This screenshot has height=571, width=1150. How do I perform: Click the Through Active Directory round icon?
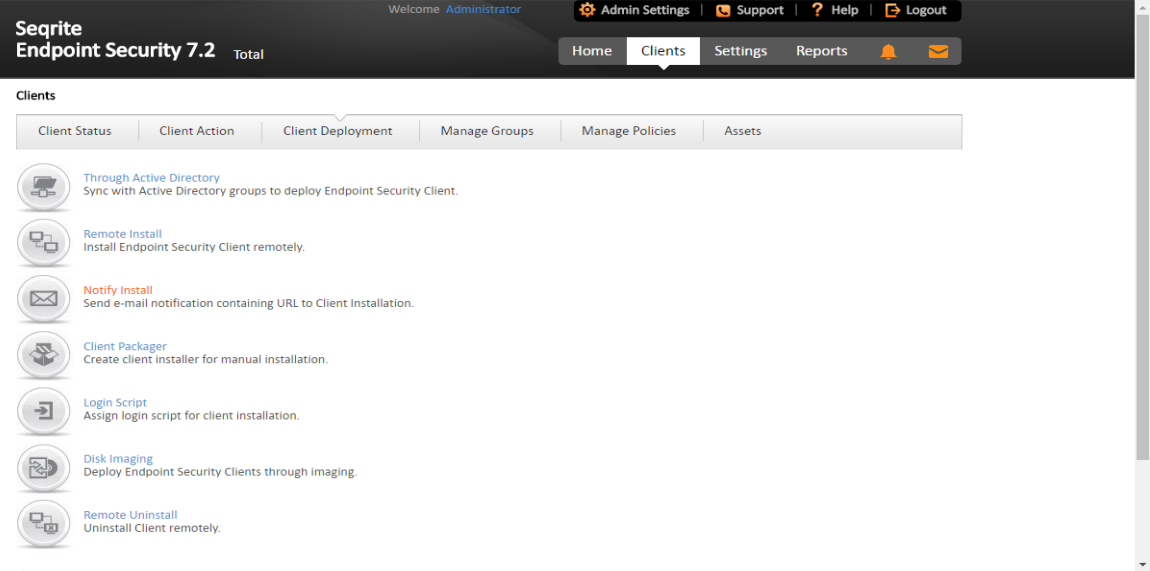pyautogui.click(x=44, y=188)
